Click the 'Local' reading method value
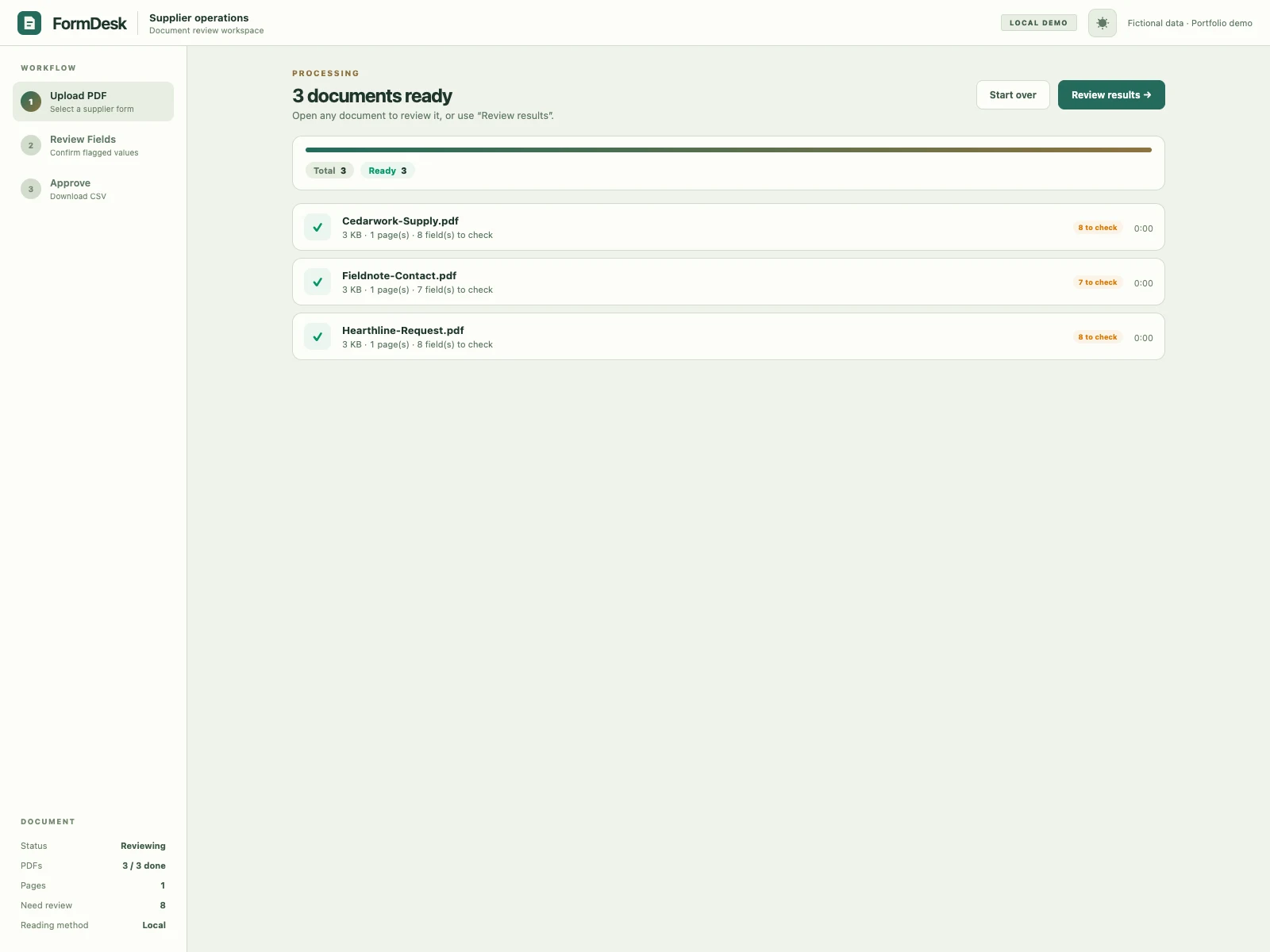Screen dimensions: 1270x952 154,925
